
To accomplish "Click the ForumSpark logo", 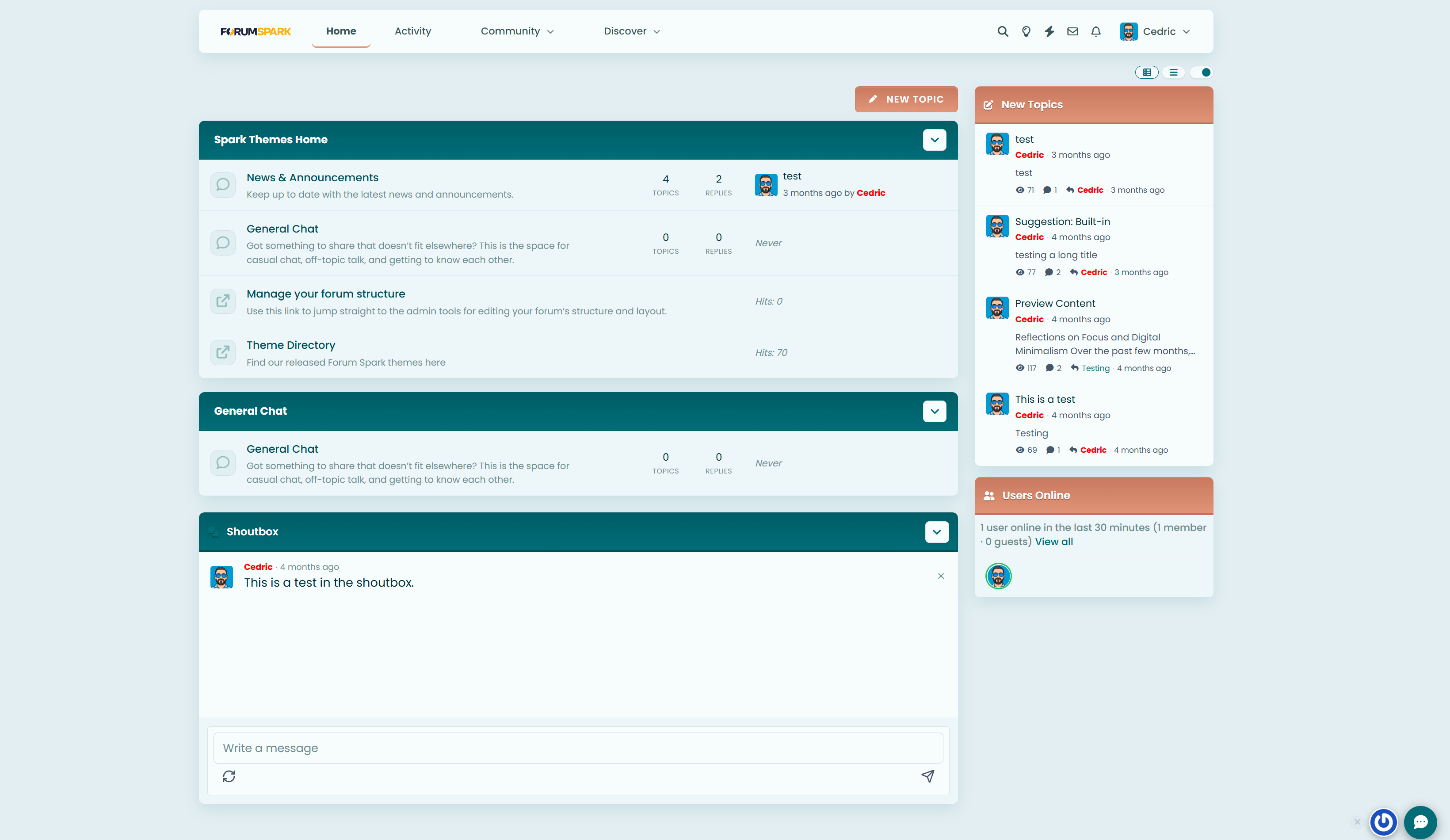I will point(256,32).
